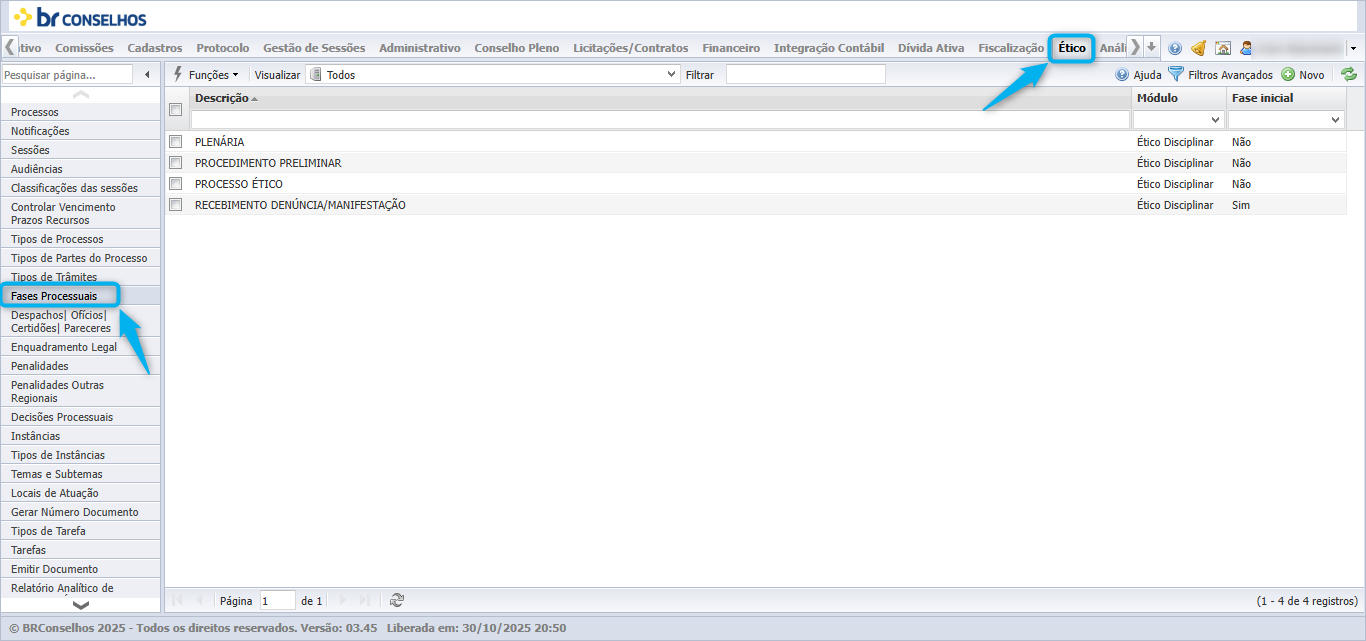
Task: Go to the home page icon
Action: pyautogui.click(x=1222, y=48)
